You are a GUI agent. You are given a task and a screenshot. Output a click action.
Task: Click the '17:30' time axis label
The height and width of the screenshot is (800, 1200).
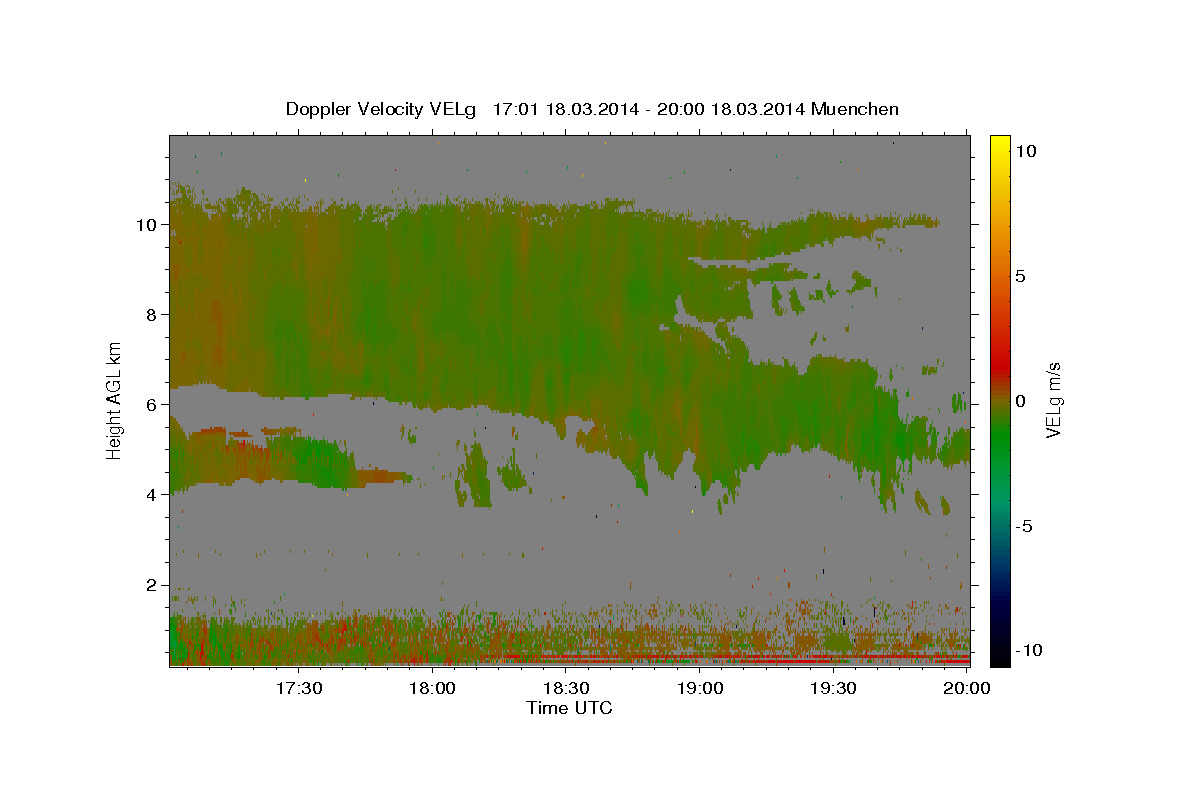click(x=299, y=688)
